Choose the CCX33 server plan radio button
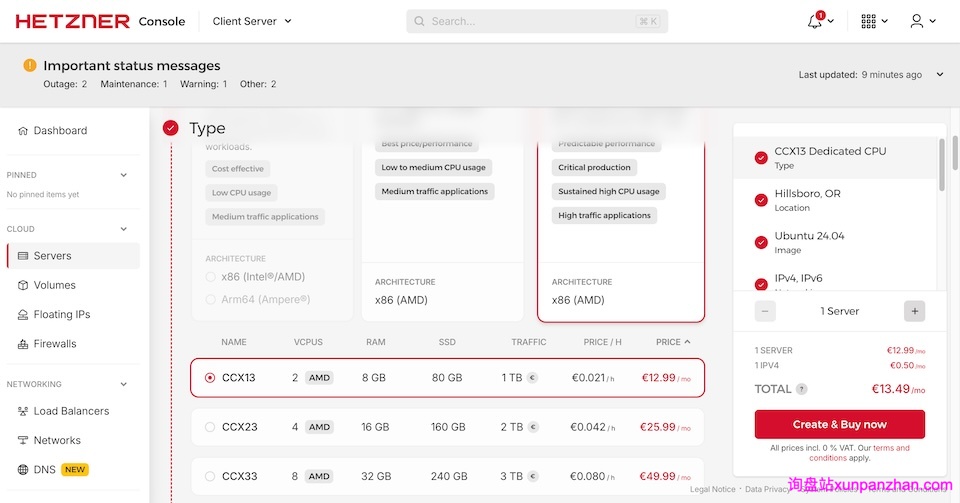The height and width of the screenshot is (503, 960). [210, 476]
